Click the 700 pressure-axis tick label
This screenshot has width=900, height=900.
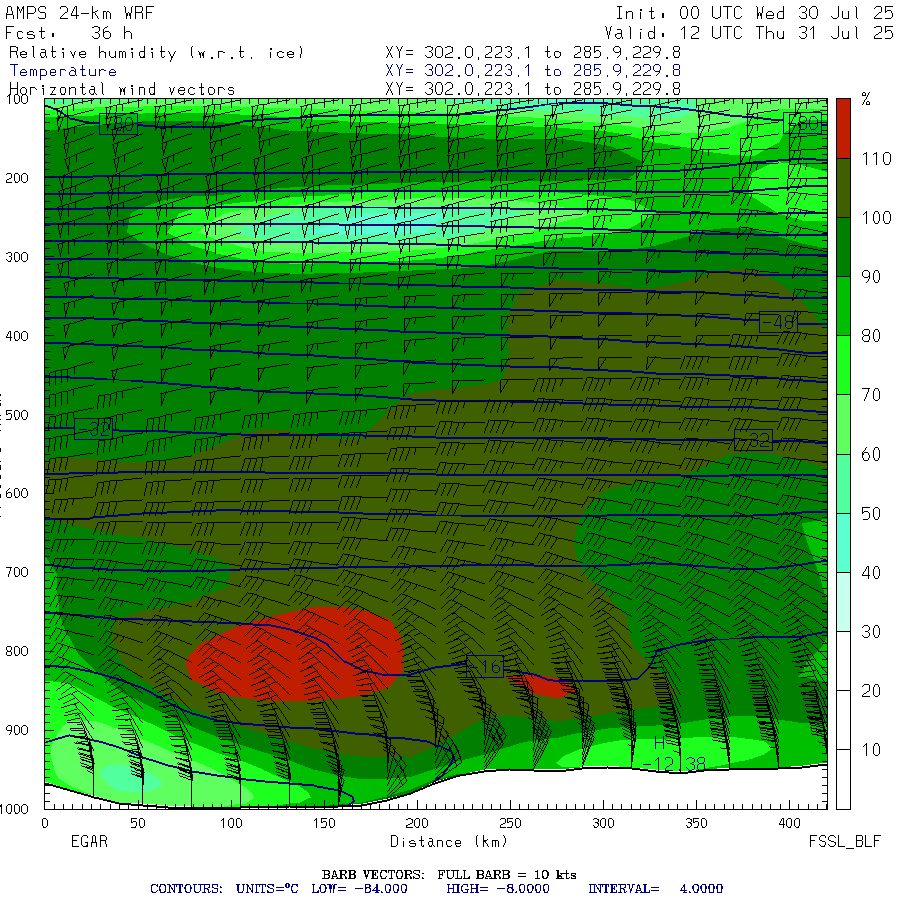click(x=17, y=572)
